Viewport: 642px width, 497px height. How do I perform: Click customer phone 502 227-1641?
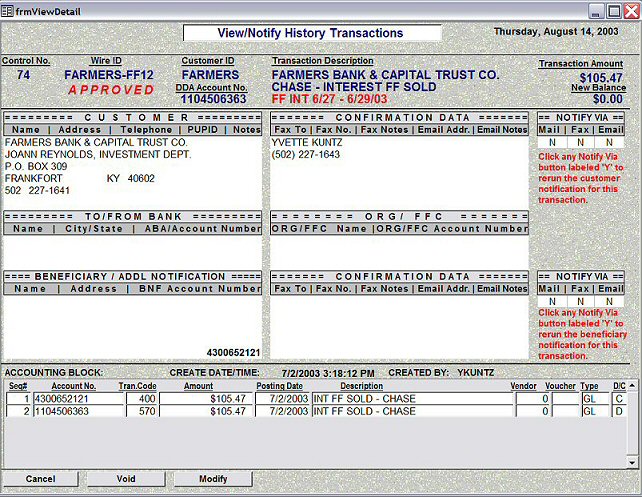coord(37,190)
